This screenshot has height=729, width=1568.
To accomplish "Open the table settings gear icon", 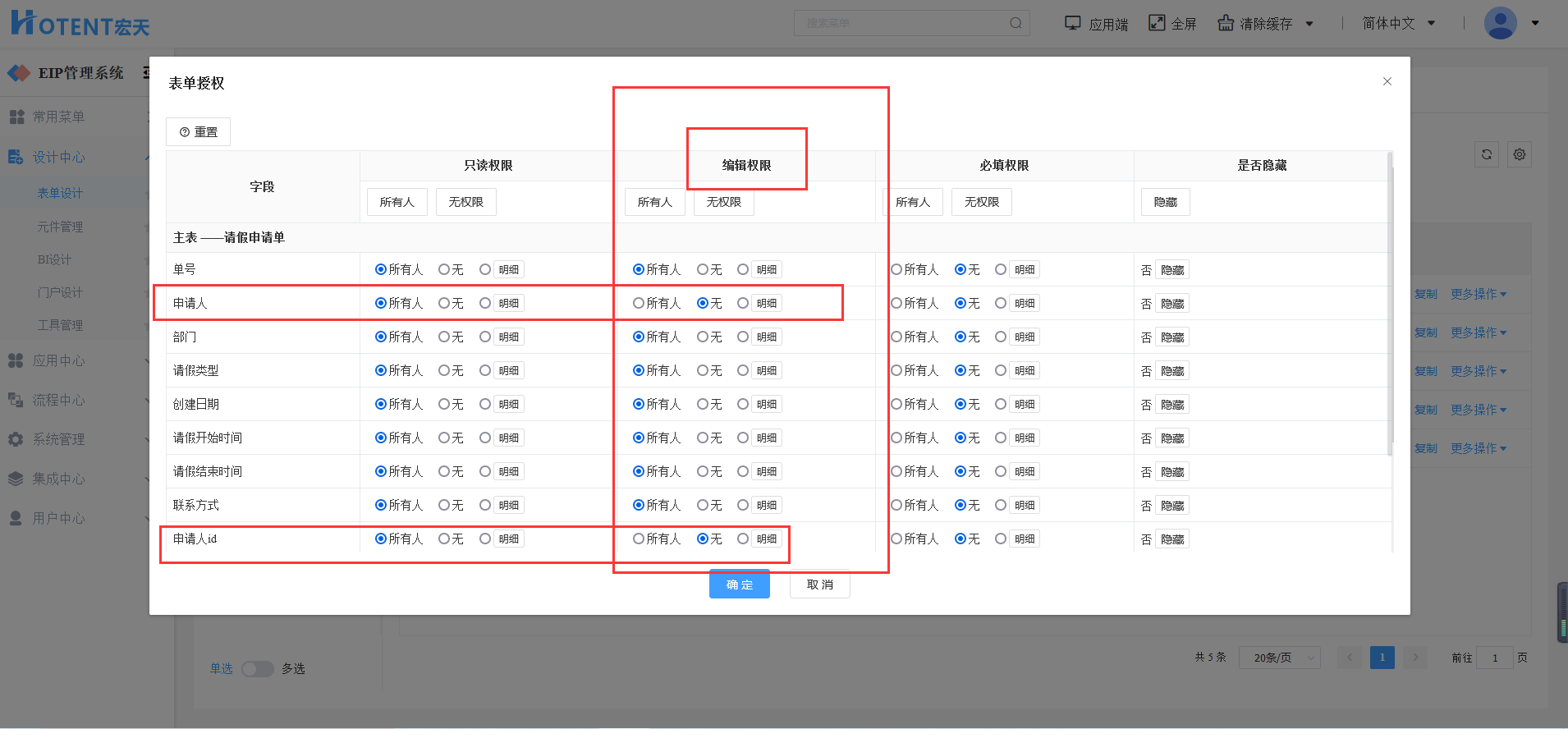I will (x=1520, y=154).
